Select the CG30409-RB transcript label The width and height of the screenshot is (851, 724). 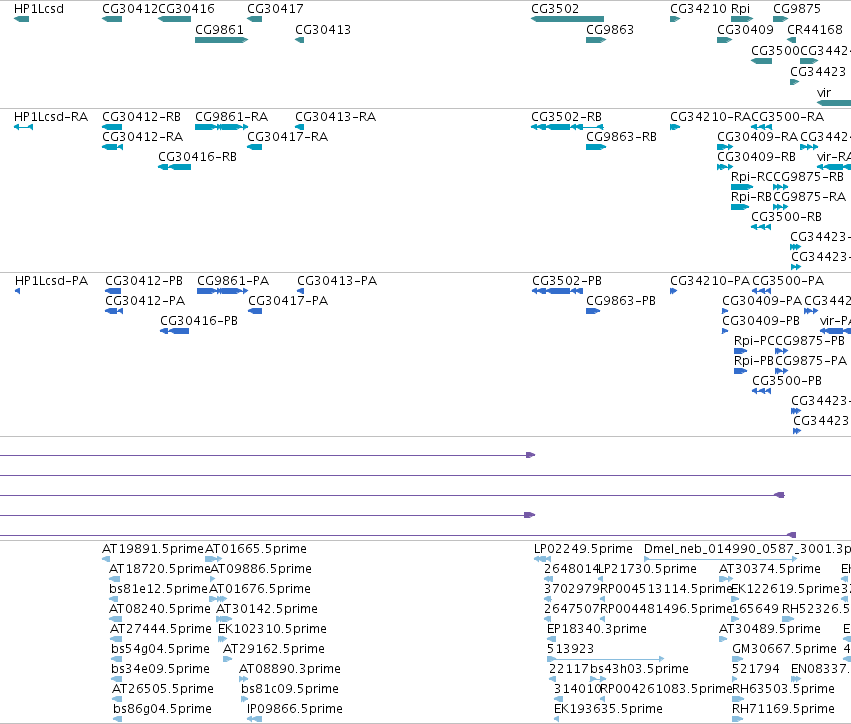[757, 157]
